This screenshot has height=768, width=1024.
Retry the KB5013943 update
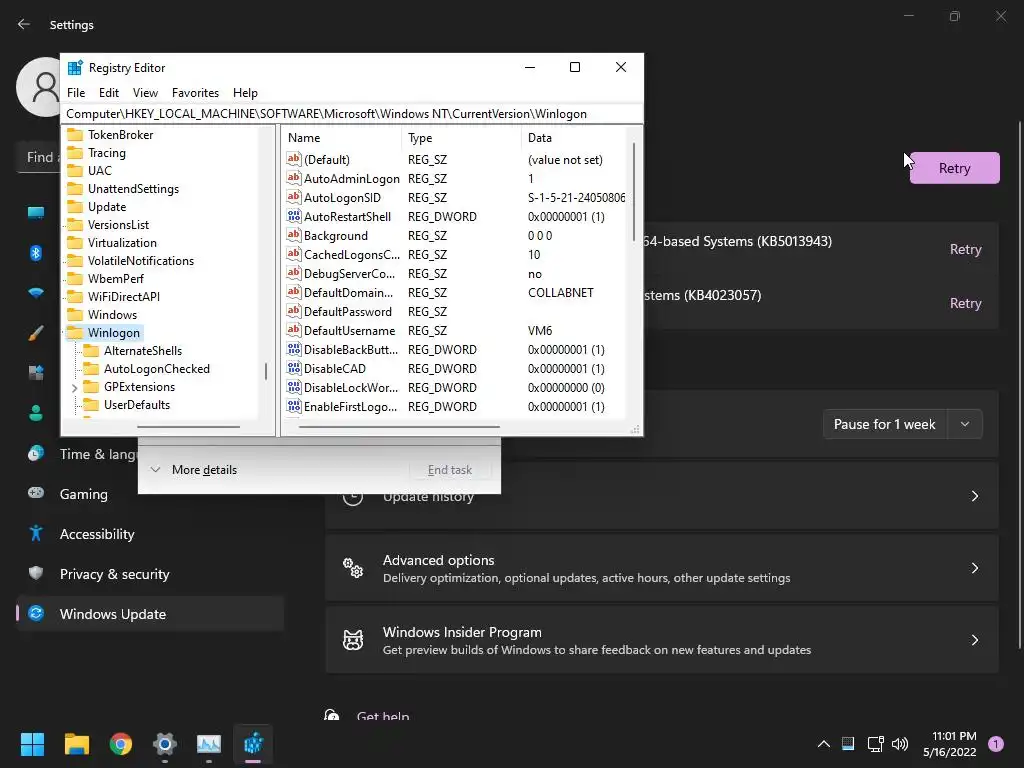[x=965, y=249]
